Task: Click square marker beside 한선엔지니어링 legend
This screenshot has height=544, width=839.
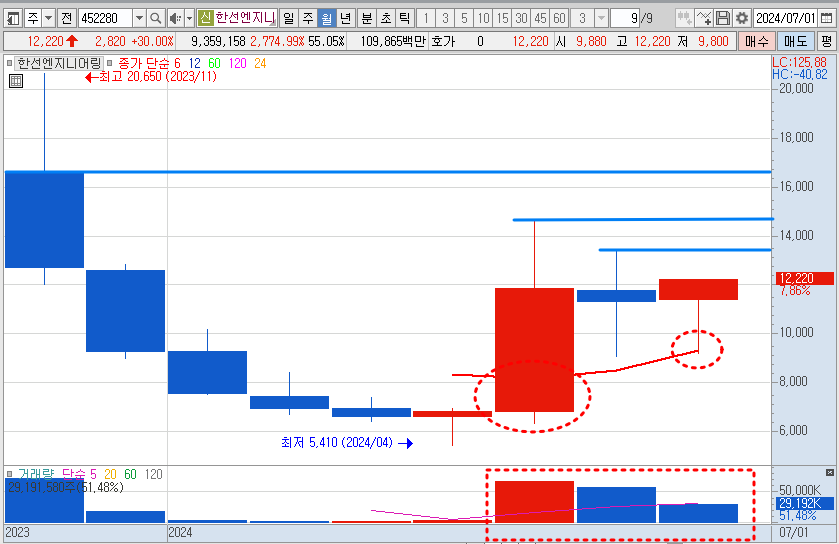Action: (10, 63)
